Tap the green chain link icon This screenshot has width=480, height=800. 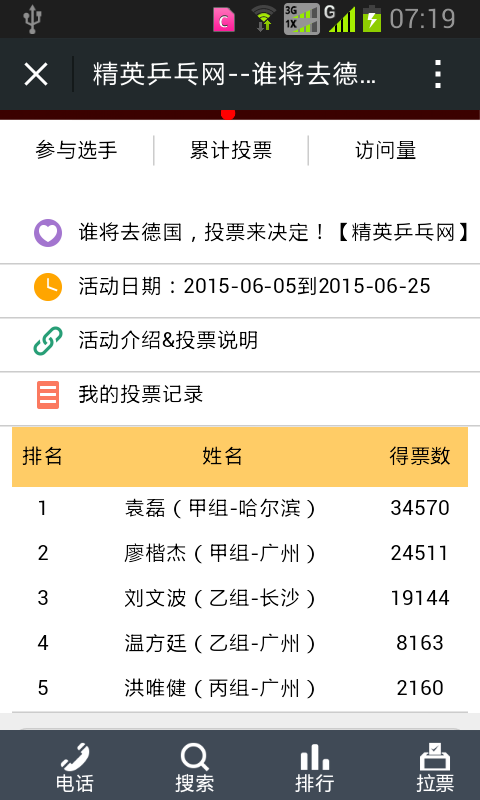coord(48,341)
